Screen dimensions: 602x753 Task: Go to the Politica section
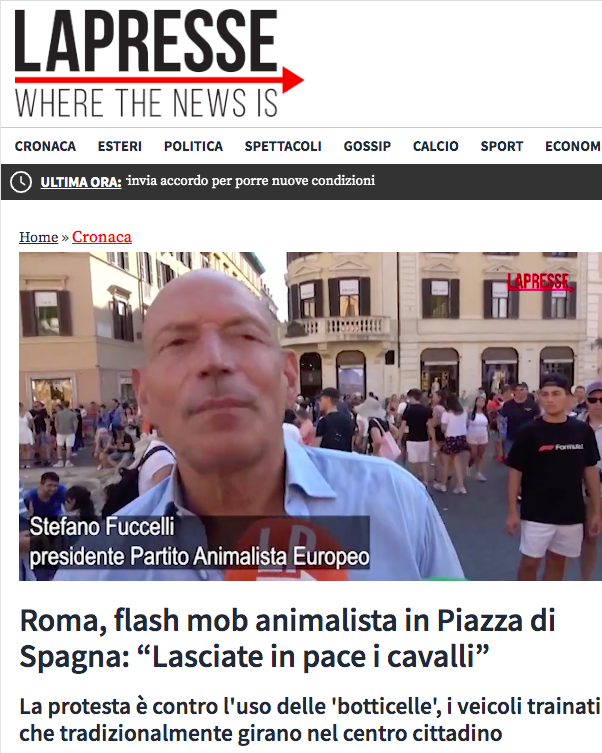pyautogui.click(x=193, y=146)
